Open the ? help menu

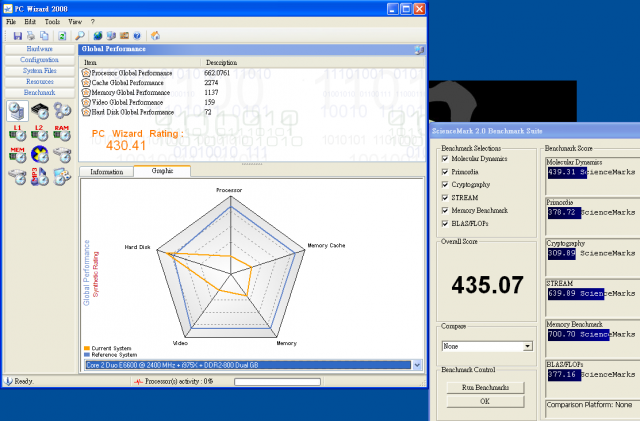pos(93,22)
